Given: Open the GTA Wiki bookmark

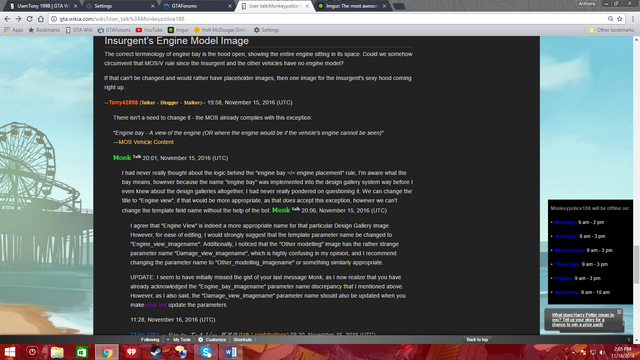Looking at the screenshot, I should (x=79, y=30).
